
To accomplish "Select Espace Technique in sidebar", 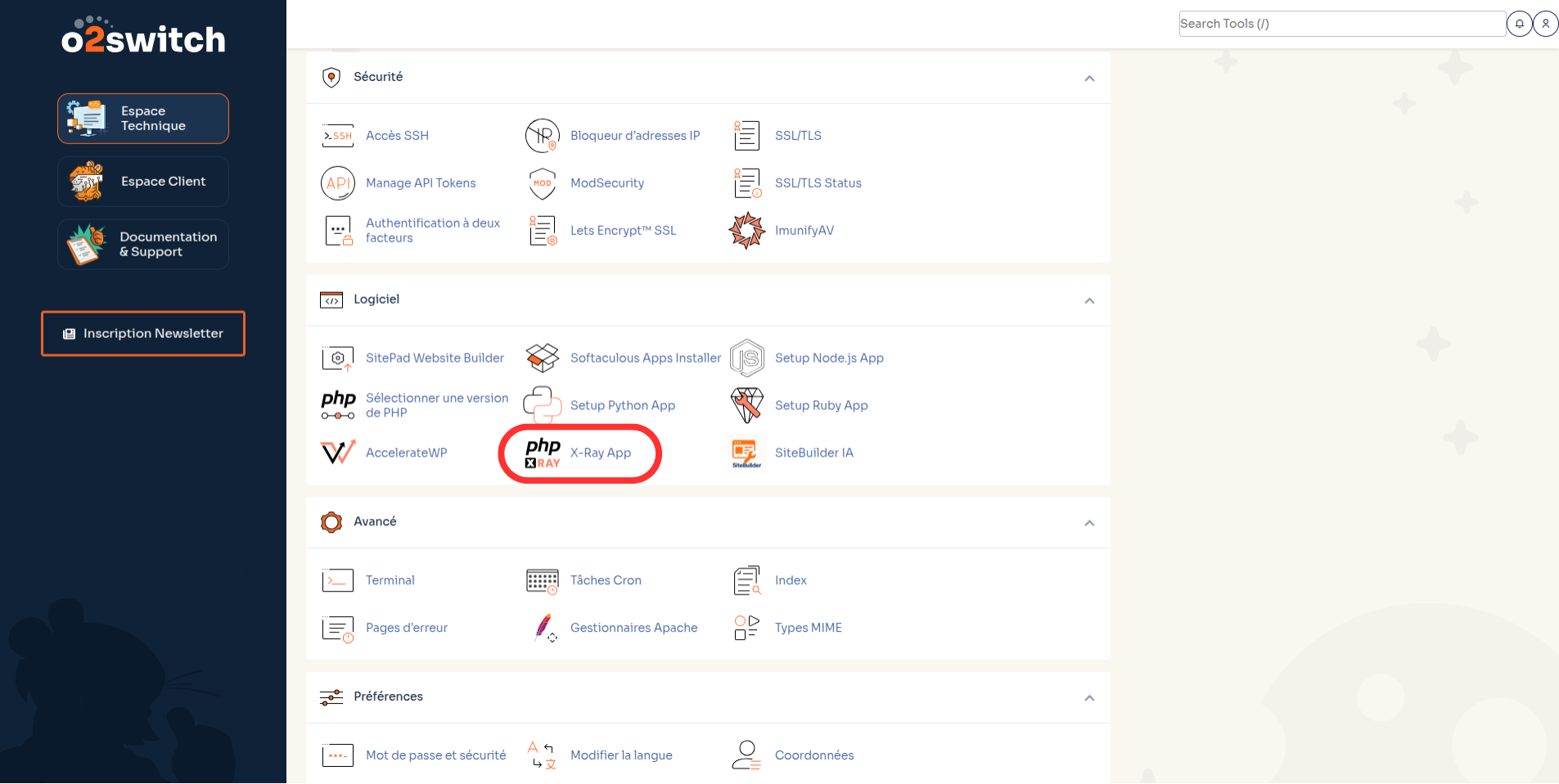I will click(x=143, y=119).
